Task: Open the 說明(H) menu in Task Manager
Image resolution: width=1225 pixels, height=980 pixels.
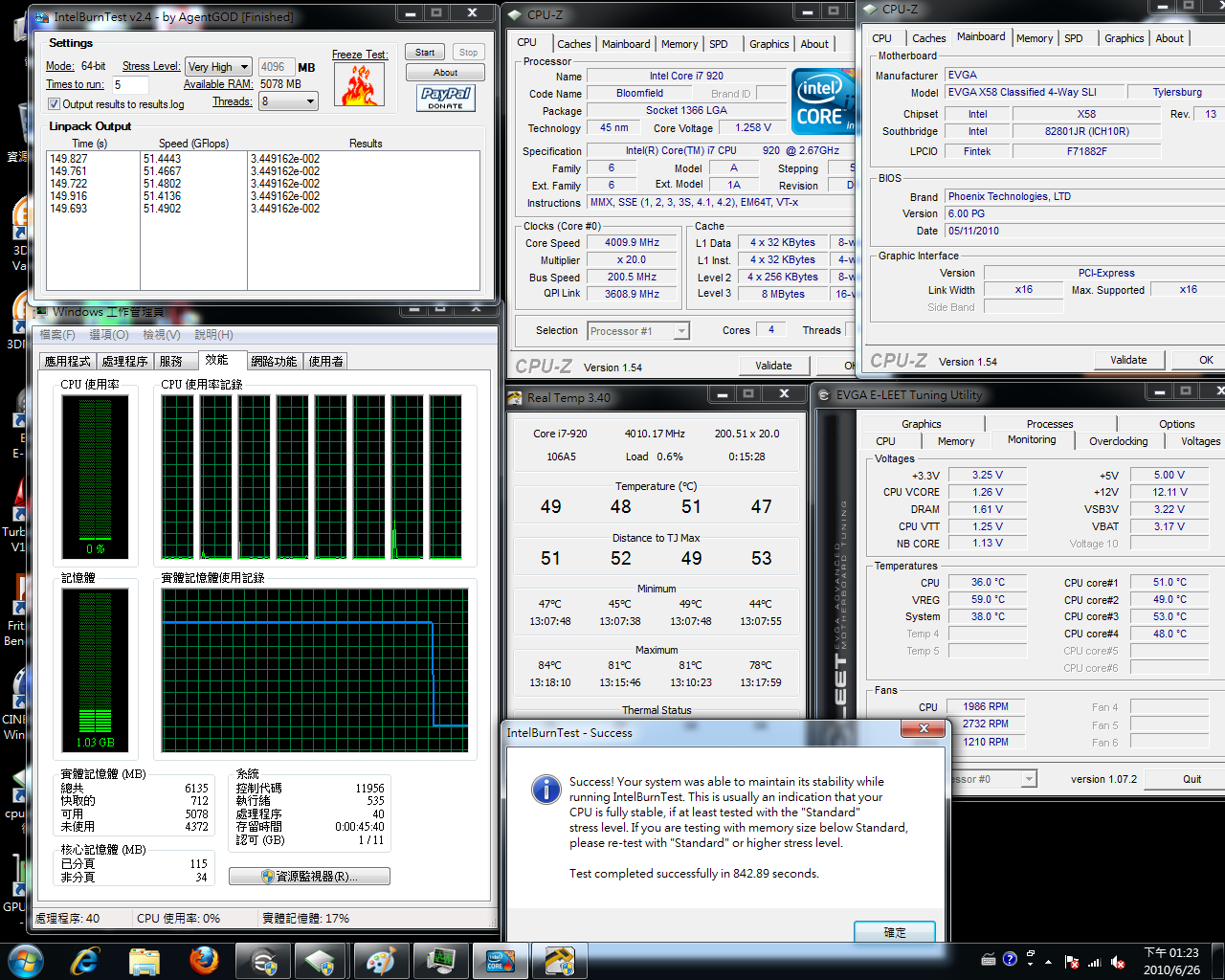Action: (x=213, y=335)
